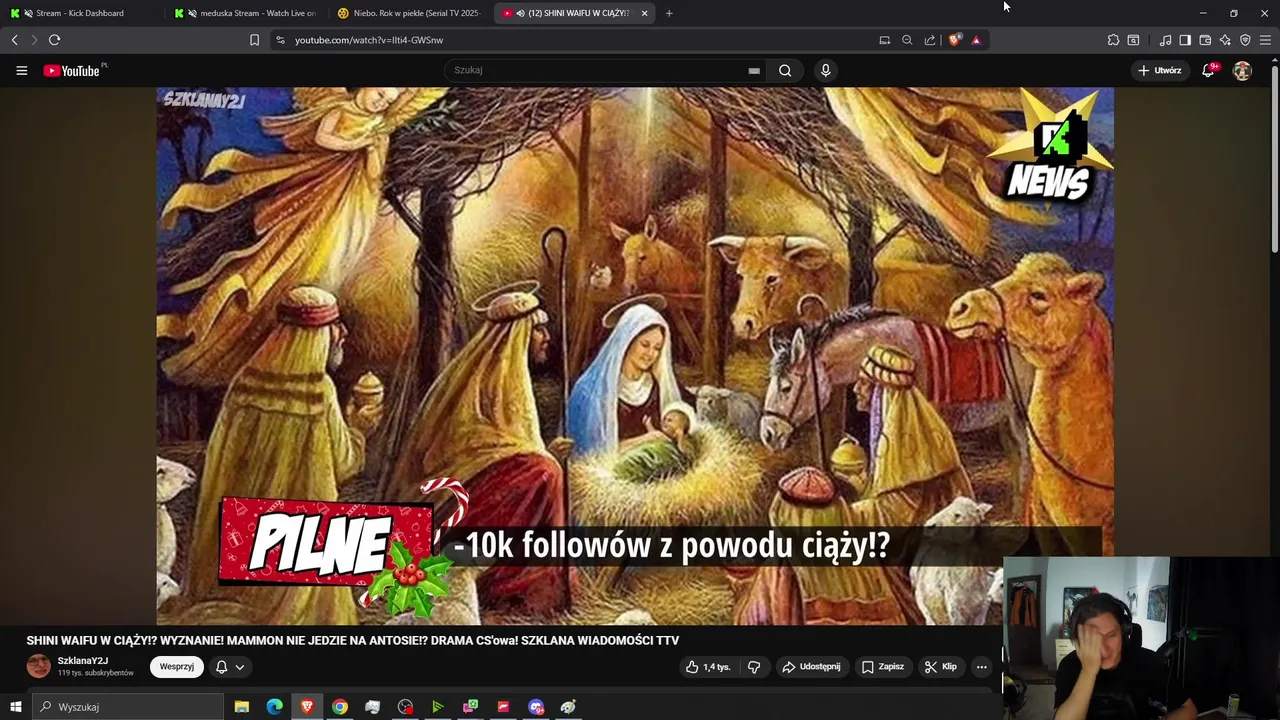Screen dimensions: 1280x720
Task: Open Brave Rewards triangle icon
Action: pyautogui.click(x=976, y=40)
